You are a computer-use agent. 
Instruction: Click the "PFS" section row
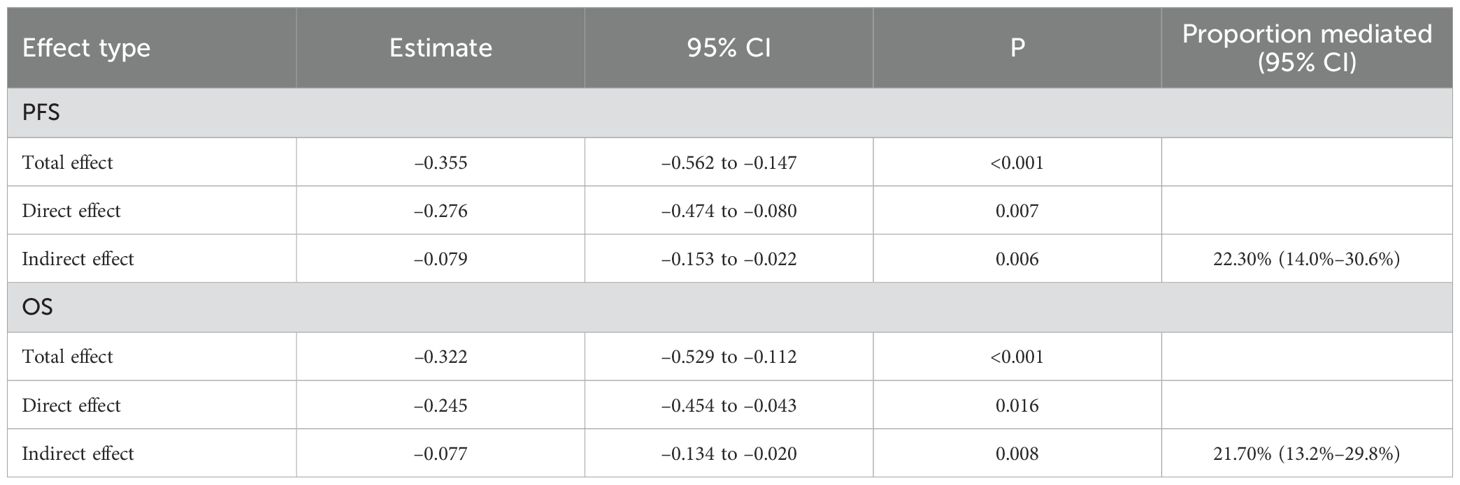pyautogui.click(x=42, y=114)
